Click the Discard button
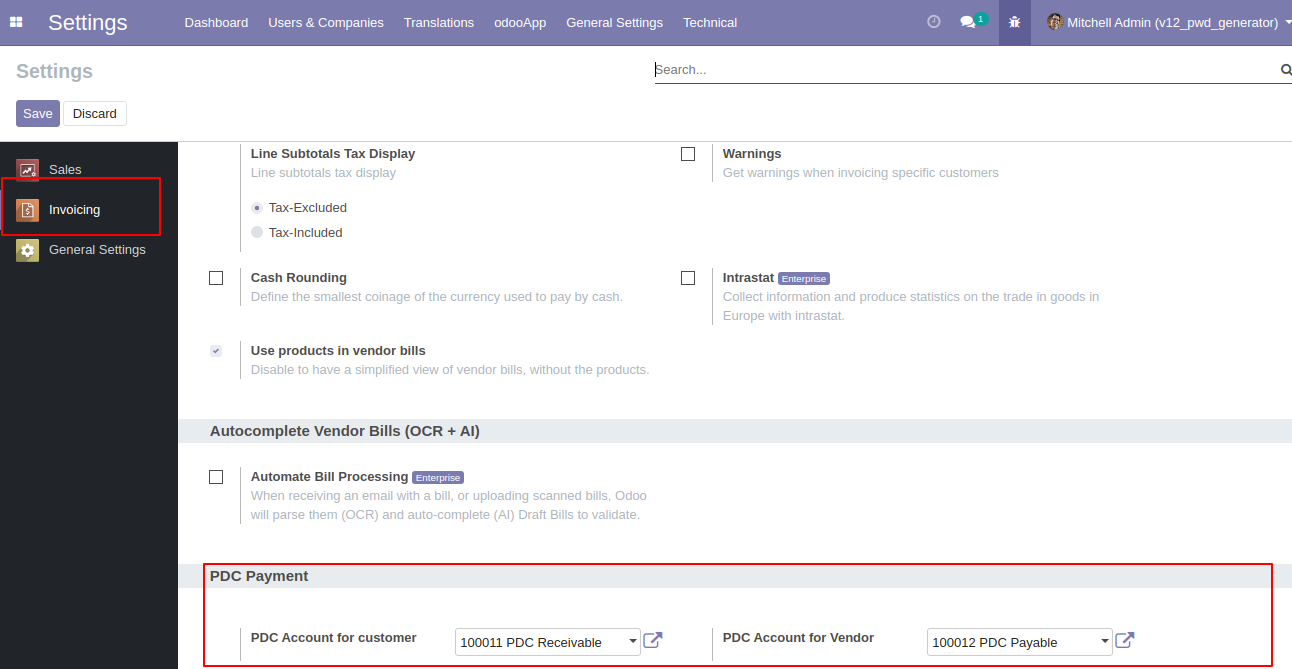 click(95, 113)
